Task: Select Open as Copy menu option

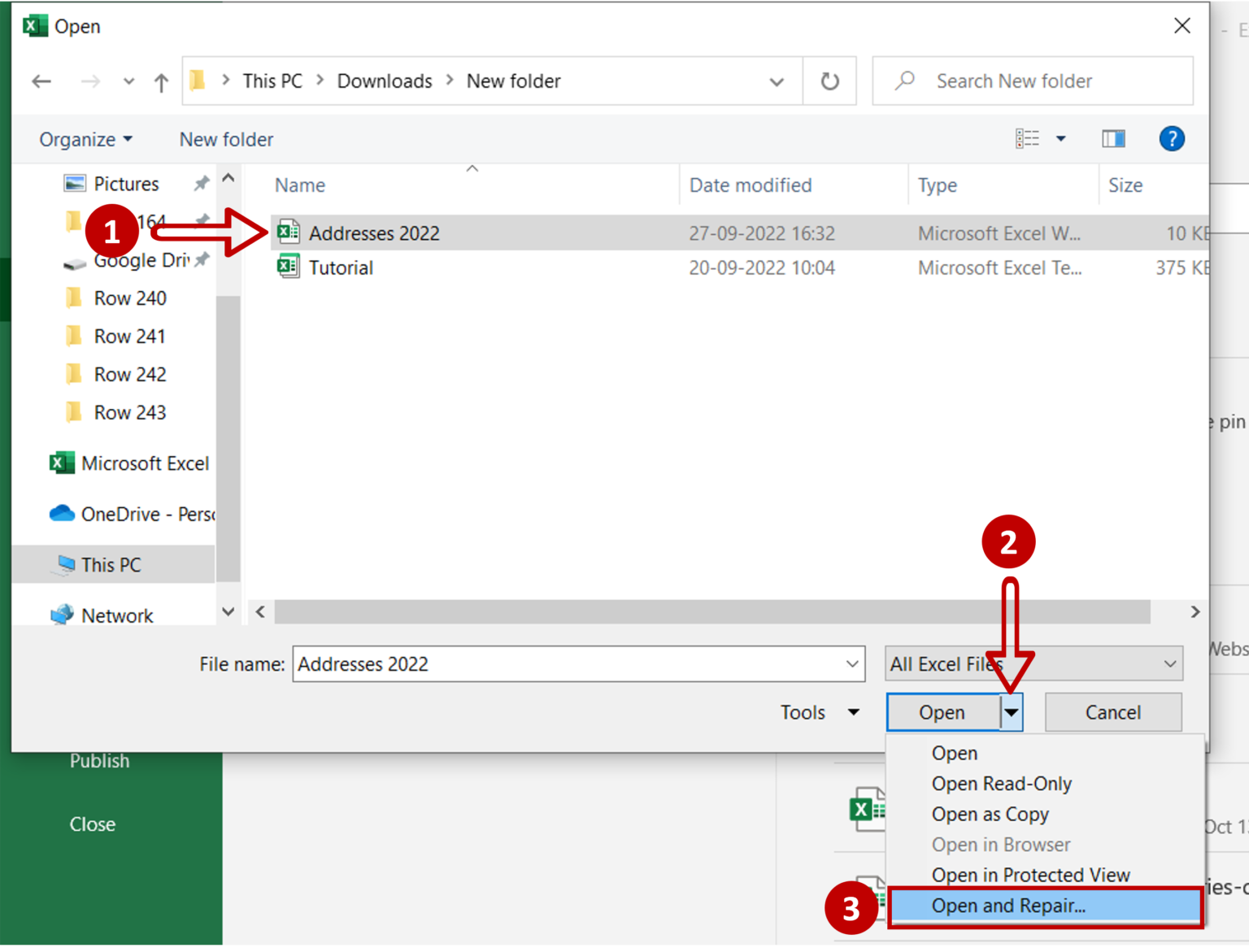Action: [x=990, y=814]
